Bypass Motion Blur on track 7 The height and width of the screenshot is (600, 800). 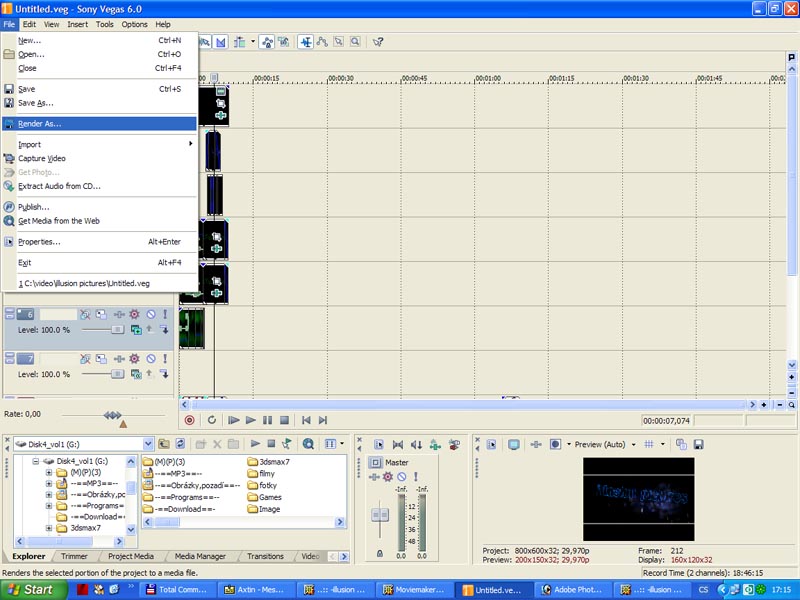point(85,359)
